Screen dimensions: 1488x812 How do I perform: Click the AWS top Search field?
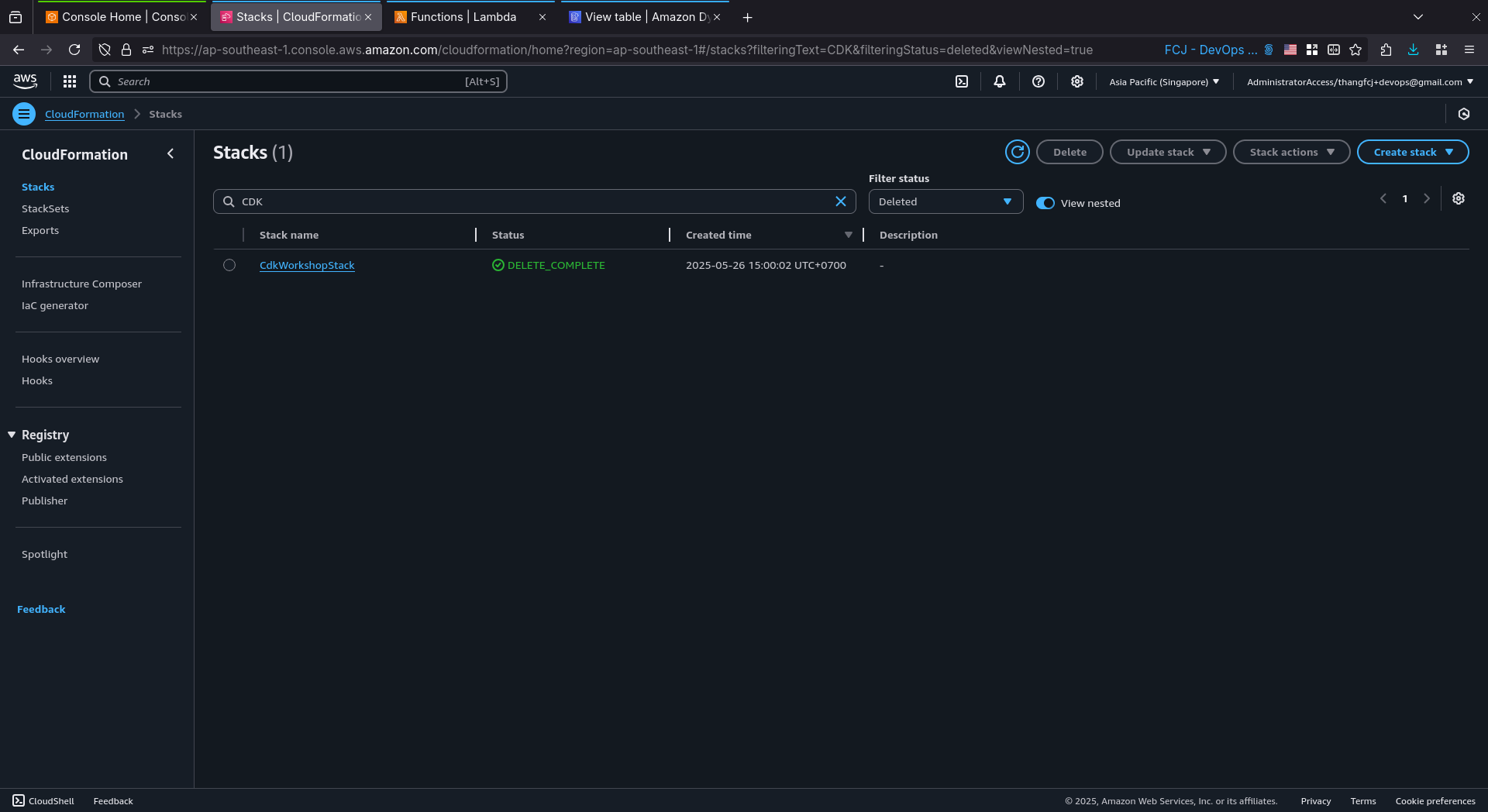tap(298, 81)
